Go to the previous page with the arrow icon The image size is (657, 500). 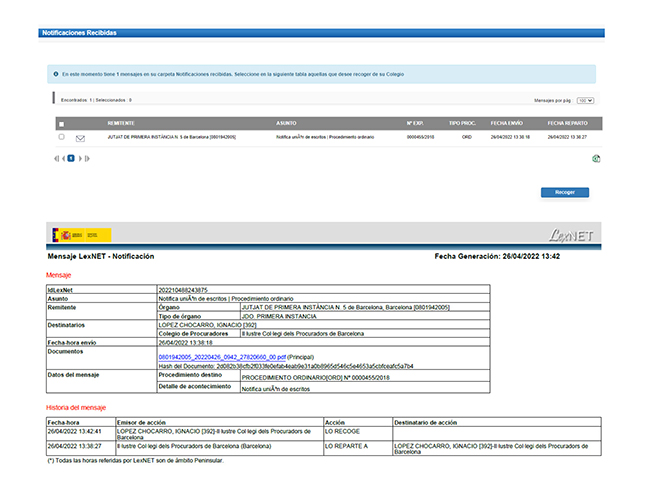(x=64, y=158)
